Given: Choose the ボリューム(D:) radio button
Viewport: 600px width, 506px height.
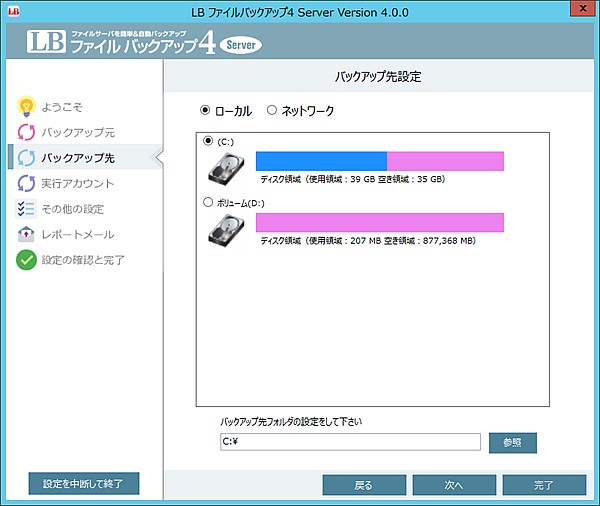Looking at the screenshot, I should coord(208,202).
